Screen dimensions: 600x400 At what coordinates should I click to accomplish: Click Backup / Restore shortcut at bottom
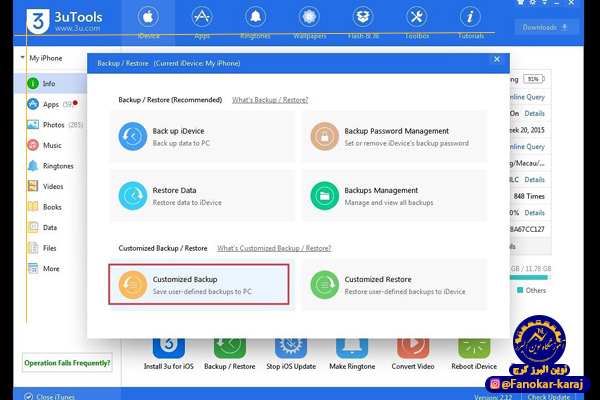230,352
